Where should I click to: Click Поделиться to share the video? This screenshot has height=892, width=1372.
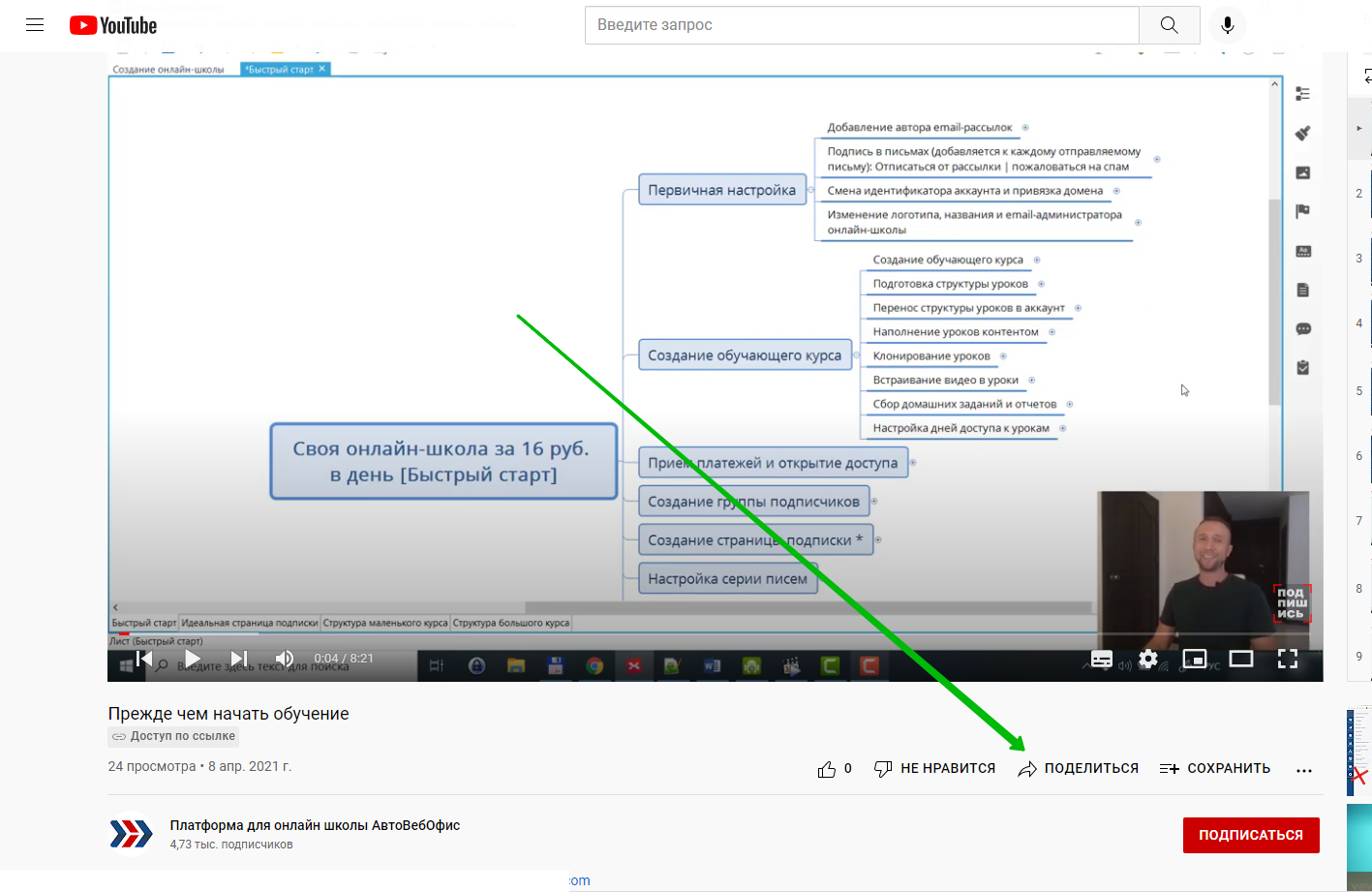pos(1079,769)
